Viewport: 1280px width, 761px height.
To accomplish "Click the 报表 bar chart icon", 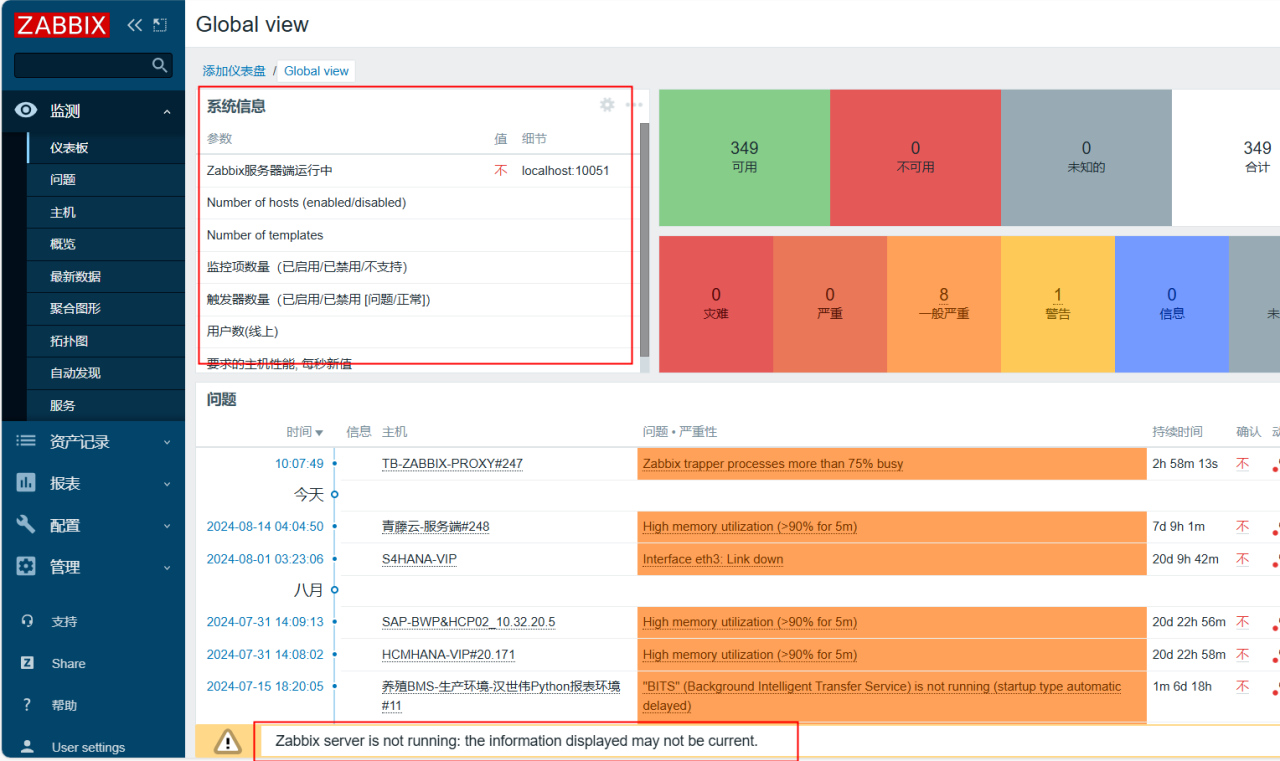I will (26, 483).
